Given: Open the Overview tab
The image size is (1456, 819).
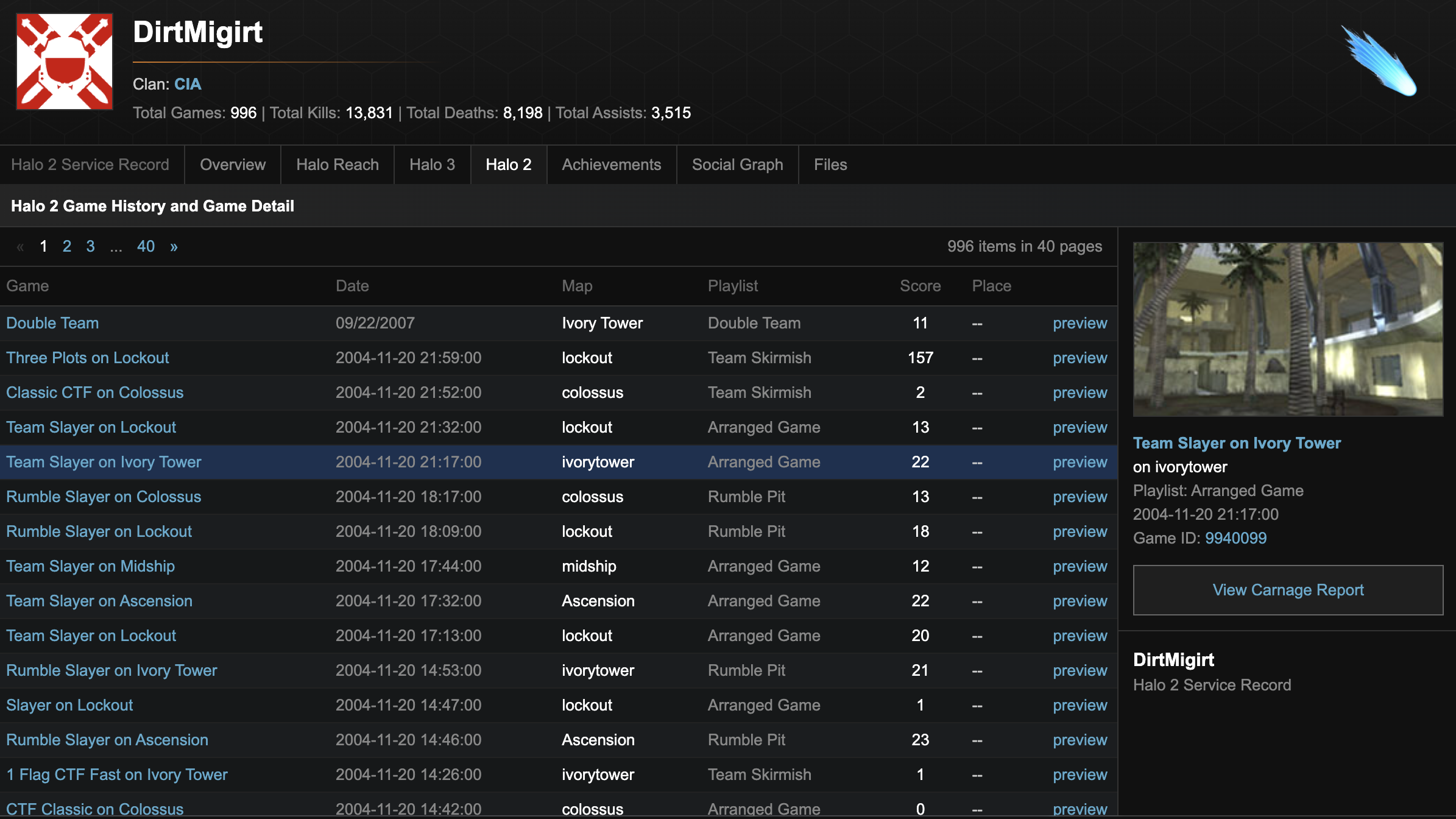Looking at the screenshot, I should [x=232, y=165].
